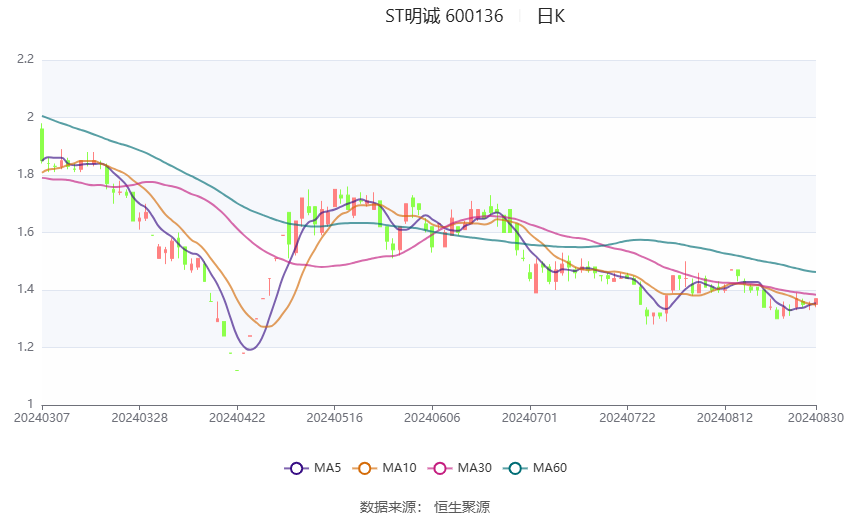Click the 日K chart type label
Image resolution: width=850 pixels, height=517 pixels.
click(551, 16)
